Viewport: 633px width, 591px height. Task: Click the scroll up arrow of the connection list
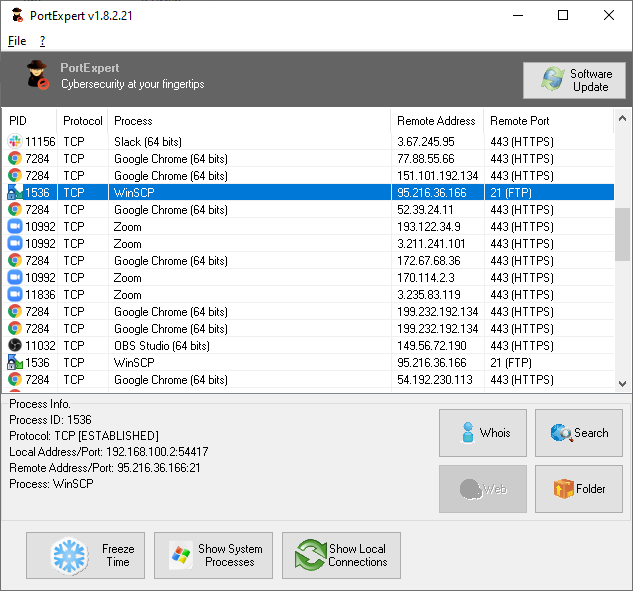[623, 118]
